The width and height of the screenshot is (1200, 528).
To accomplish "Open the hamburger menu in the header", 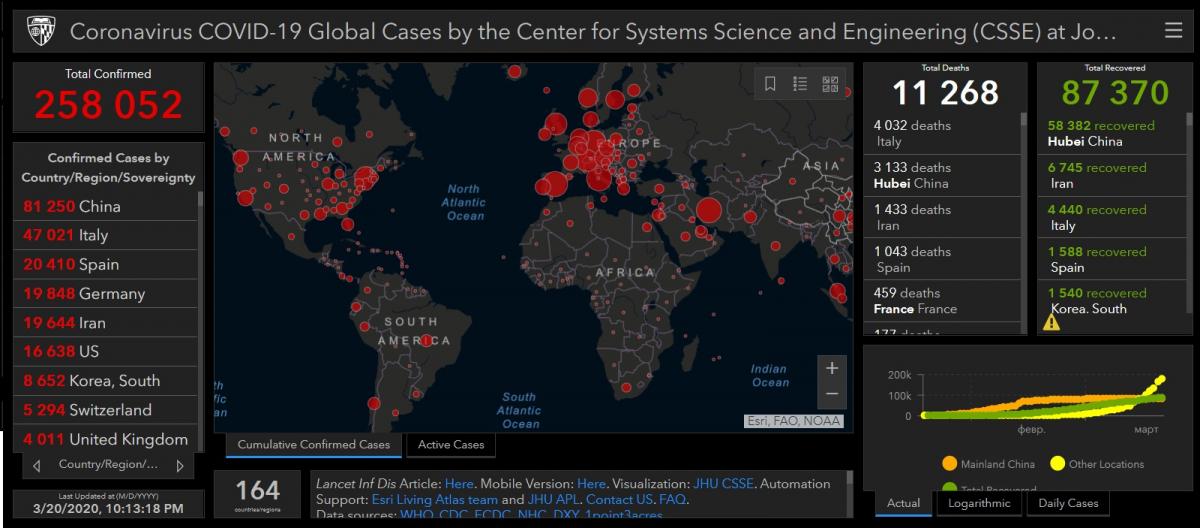I will 1173,31.
